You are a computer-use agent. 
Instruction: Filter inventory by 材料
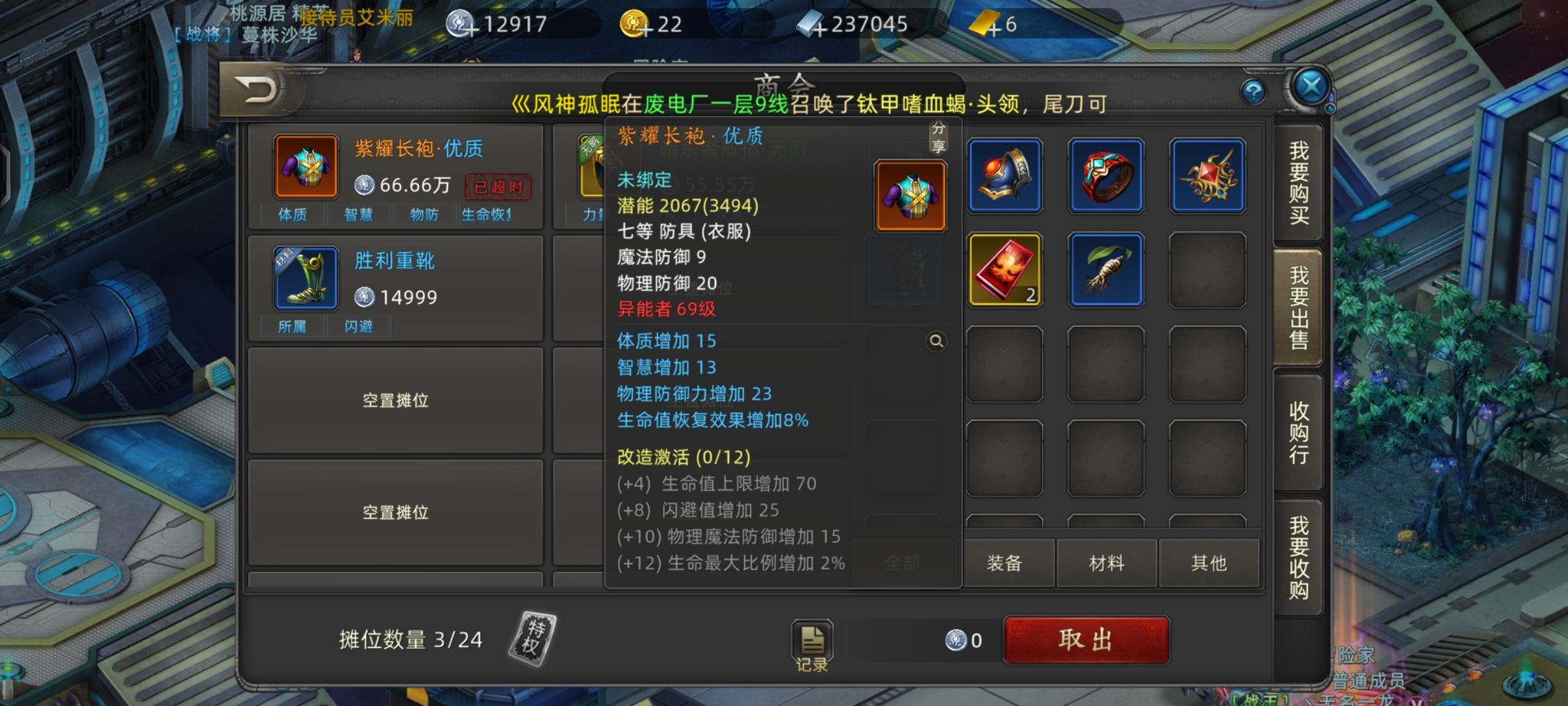1107,563
